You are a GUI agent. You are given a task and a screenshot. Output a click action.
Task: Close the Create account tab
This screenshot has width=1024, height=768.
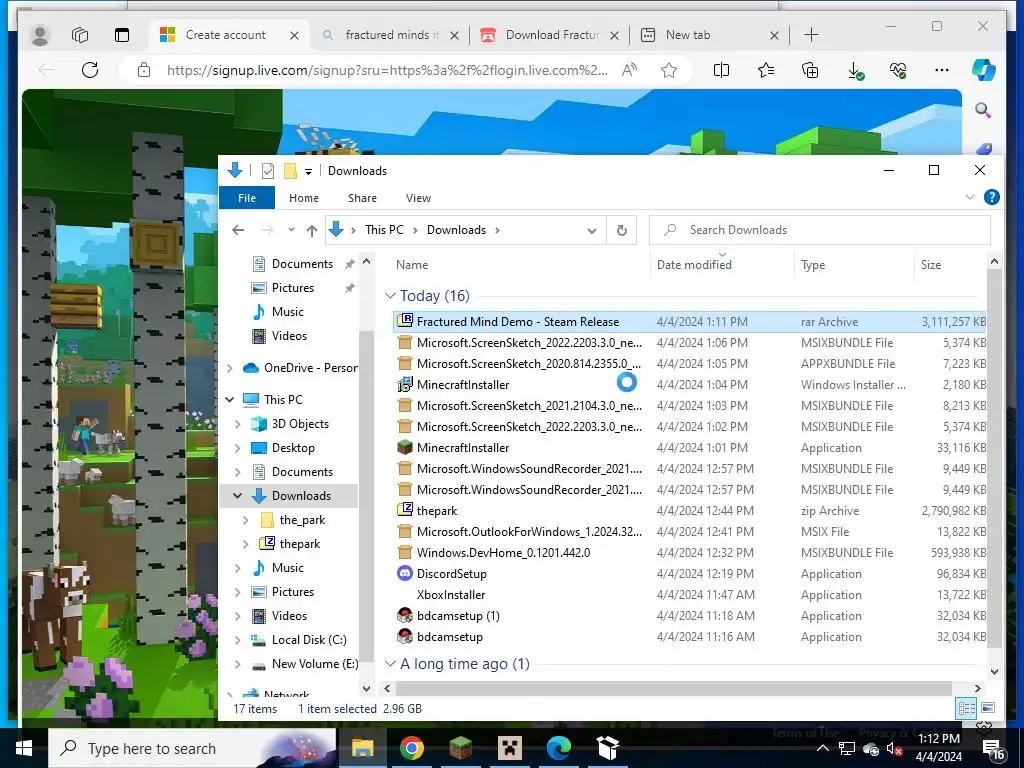tap(295, 35)
